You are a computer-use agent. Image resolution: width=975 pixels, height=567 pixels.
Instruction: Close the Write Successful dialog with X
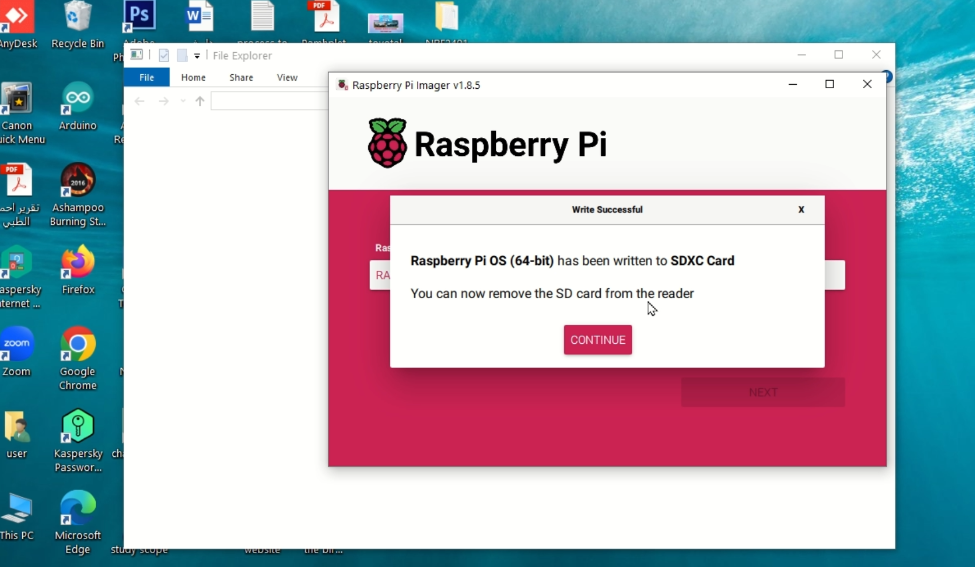tap(801, 210)
